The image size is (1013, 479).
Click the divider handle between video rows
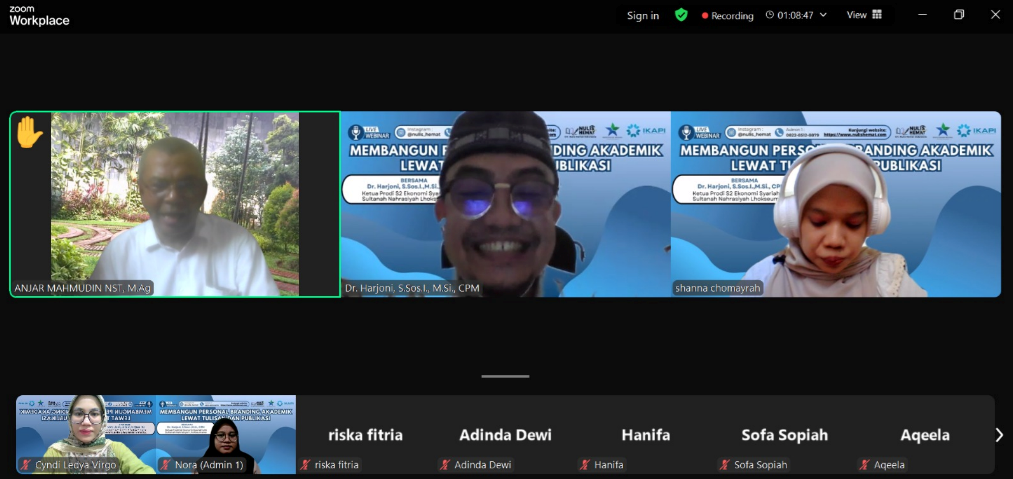click(x=506, y=376)
